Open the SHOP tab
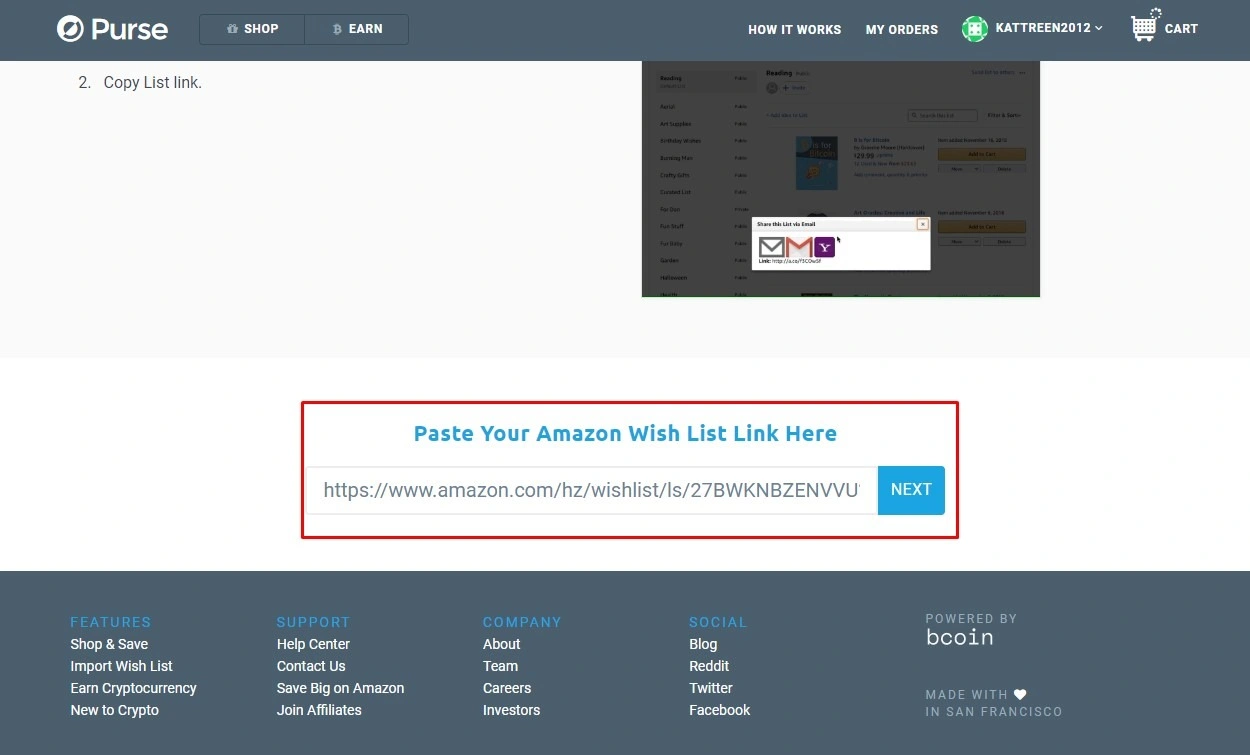The width and height of the screenshot is (1250, 755). 252,29
